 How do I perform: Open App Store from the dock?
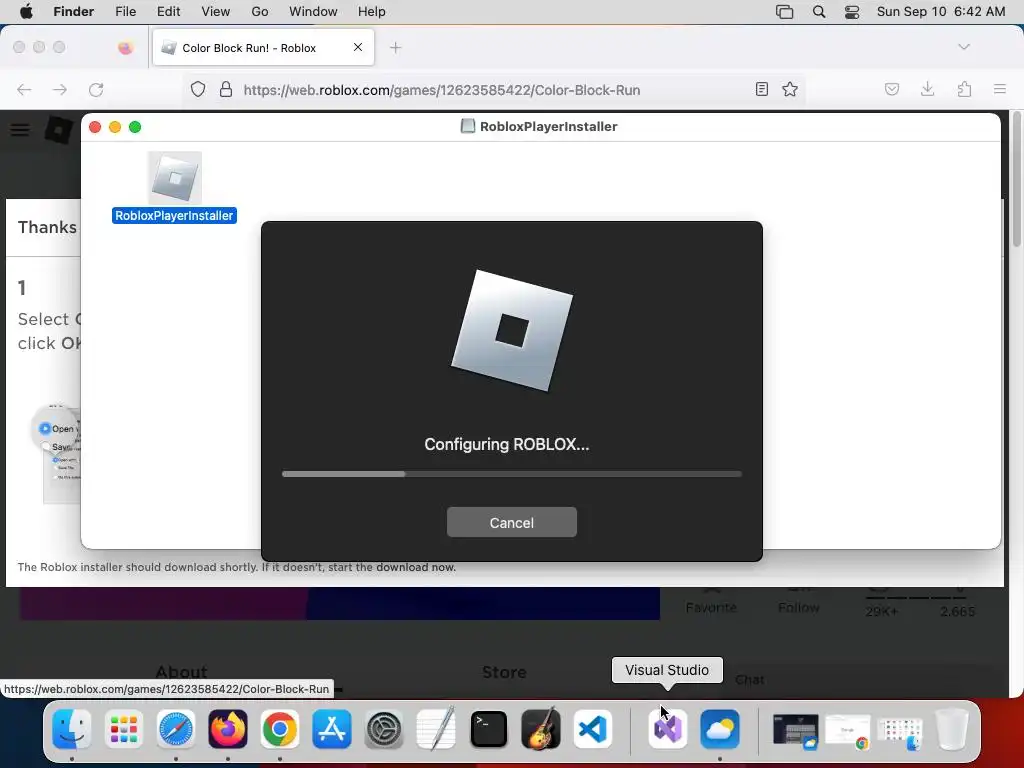click(x=332, y=729)
